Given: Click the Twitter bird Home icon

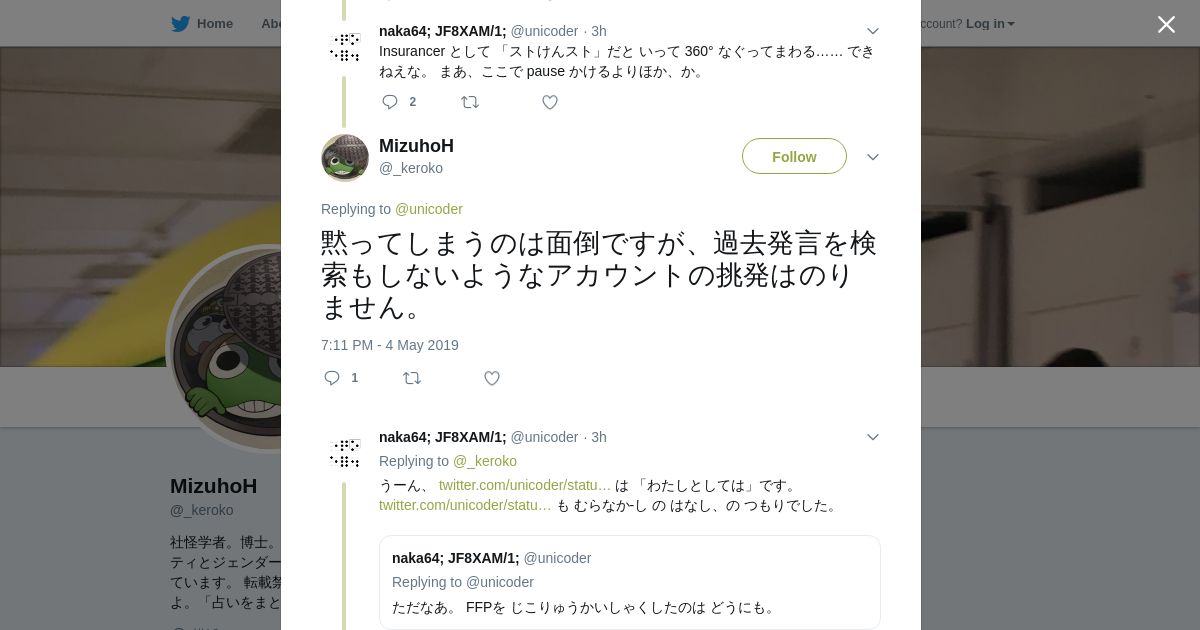Looking at the screenshot, I should 180,24.
